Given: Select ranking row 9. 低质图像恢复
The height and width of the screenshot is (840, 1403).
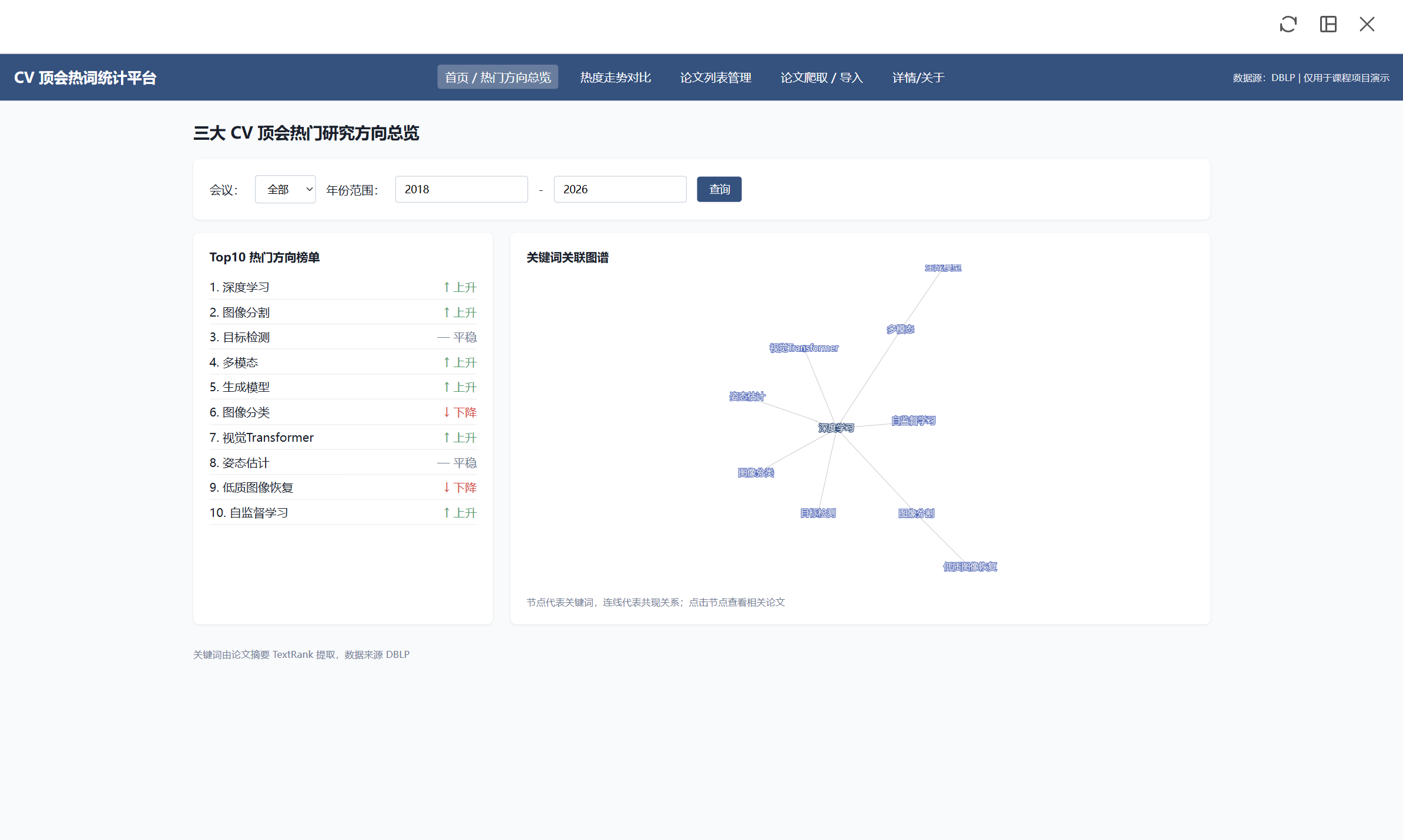Looking at the screenshot, I should [x=343, y=488].
